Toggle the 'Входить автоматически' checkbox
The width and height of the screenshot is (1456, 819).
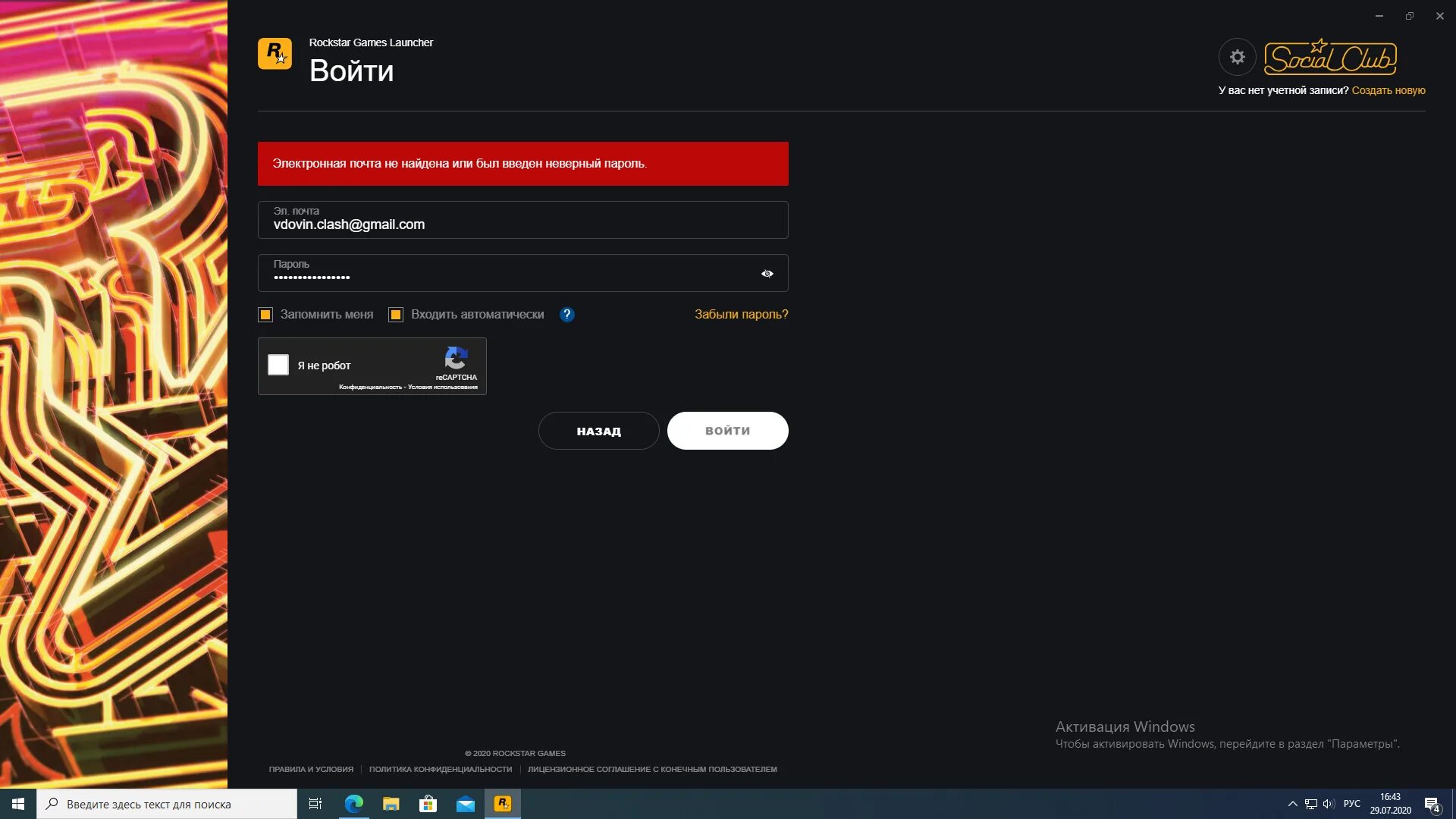(x=396, y=315)
